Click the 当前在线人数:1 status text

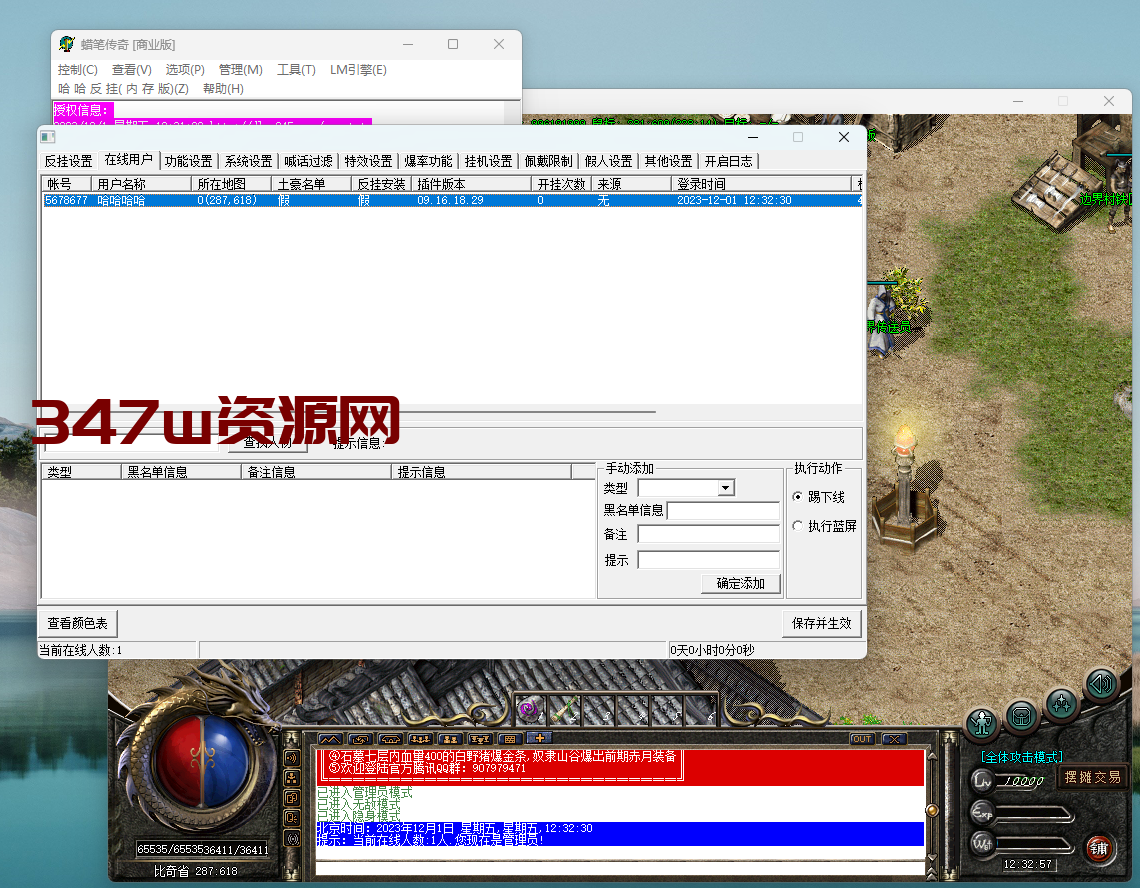tap(80, 650)
